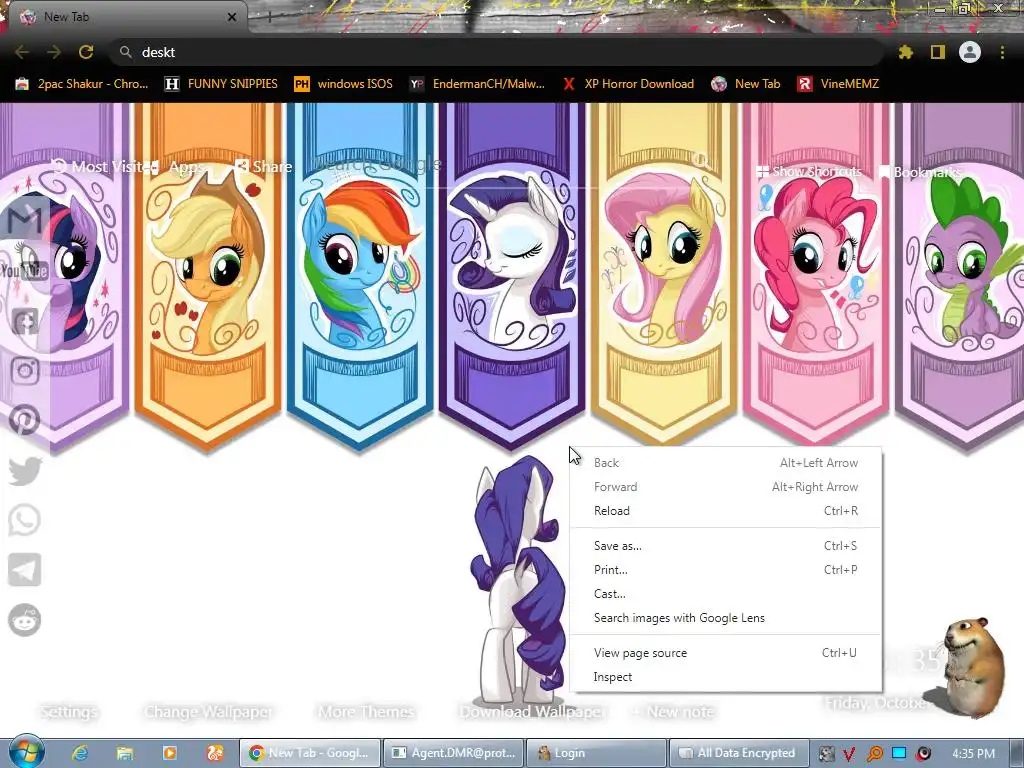The width and height of the screenshot is (1024, 768).
Task: Select View page source menu entry
Action: (726, 652)
